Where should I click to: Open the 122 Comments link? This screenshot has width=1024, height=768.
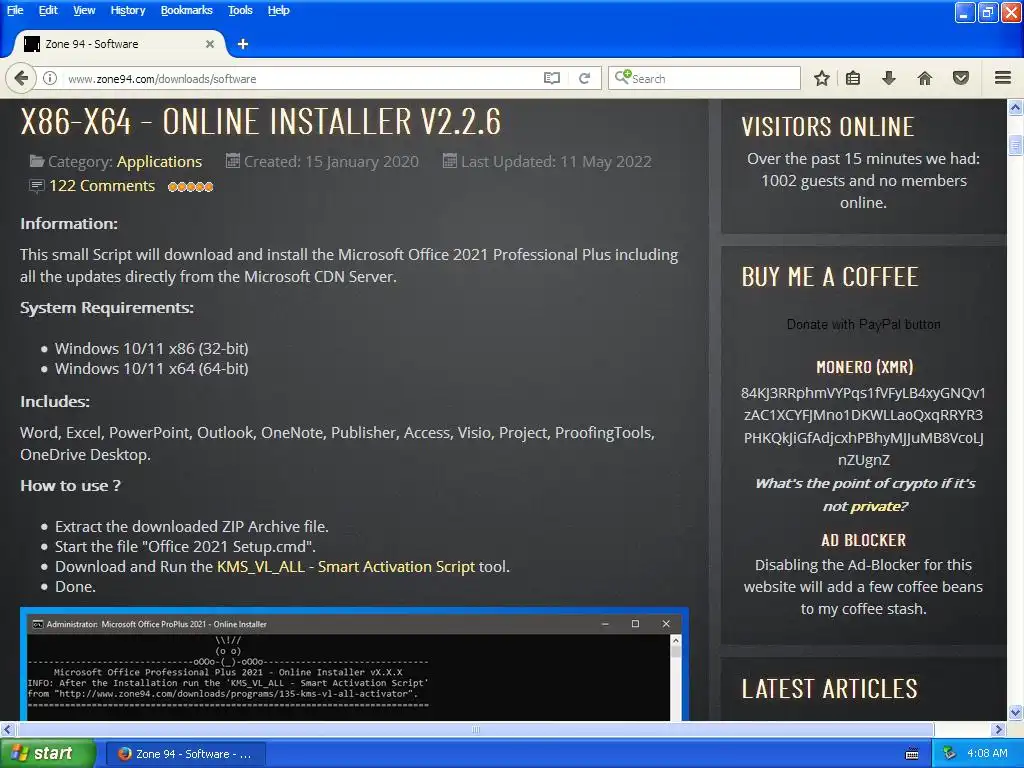[x=102, y=186]
